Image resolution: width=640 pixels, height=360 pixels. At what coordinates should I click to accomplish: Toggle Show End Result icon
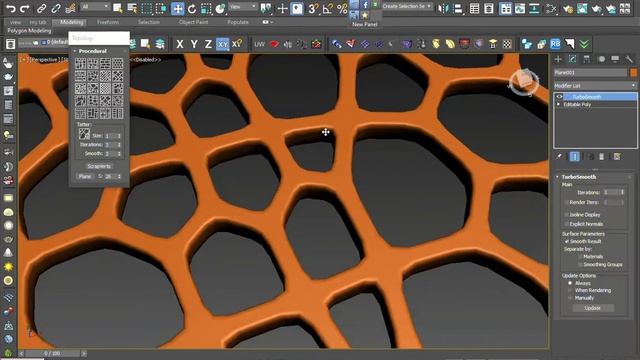coord(574,156)
